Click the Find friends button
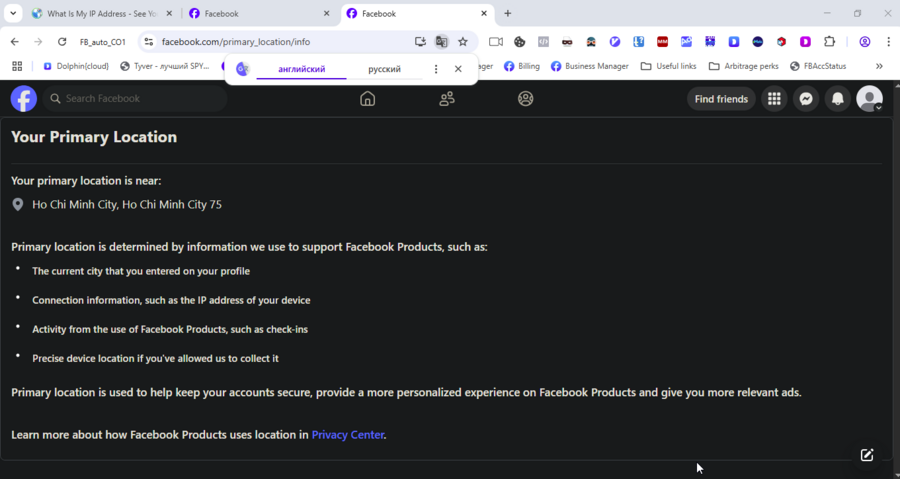Image resolution: width=900 pixels, height=479 pixels. (721, 99)
